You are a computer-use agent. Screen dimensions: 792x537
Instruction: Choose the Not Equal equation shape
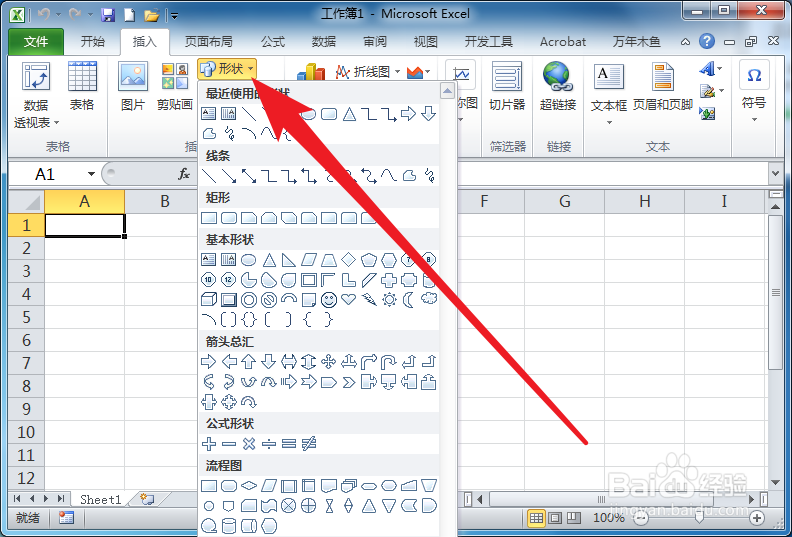(309, 444)
